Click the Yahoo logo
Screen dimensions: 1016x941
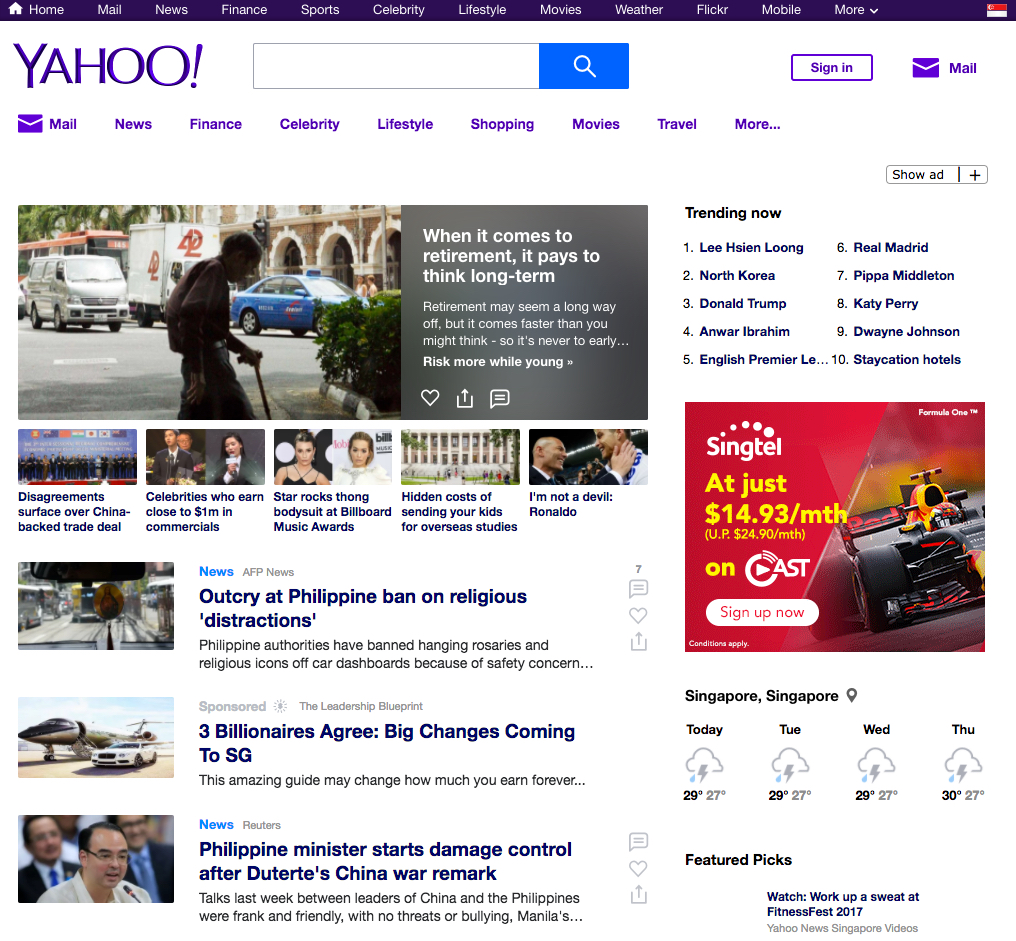(108, 65)
